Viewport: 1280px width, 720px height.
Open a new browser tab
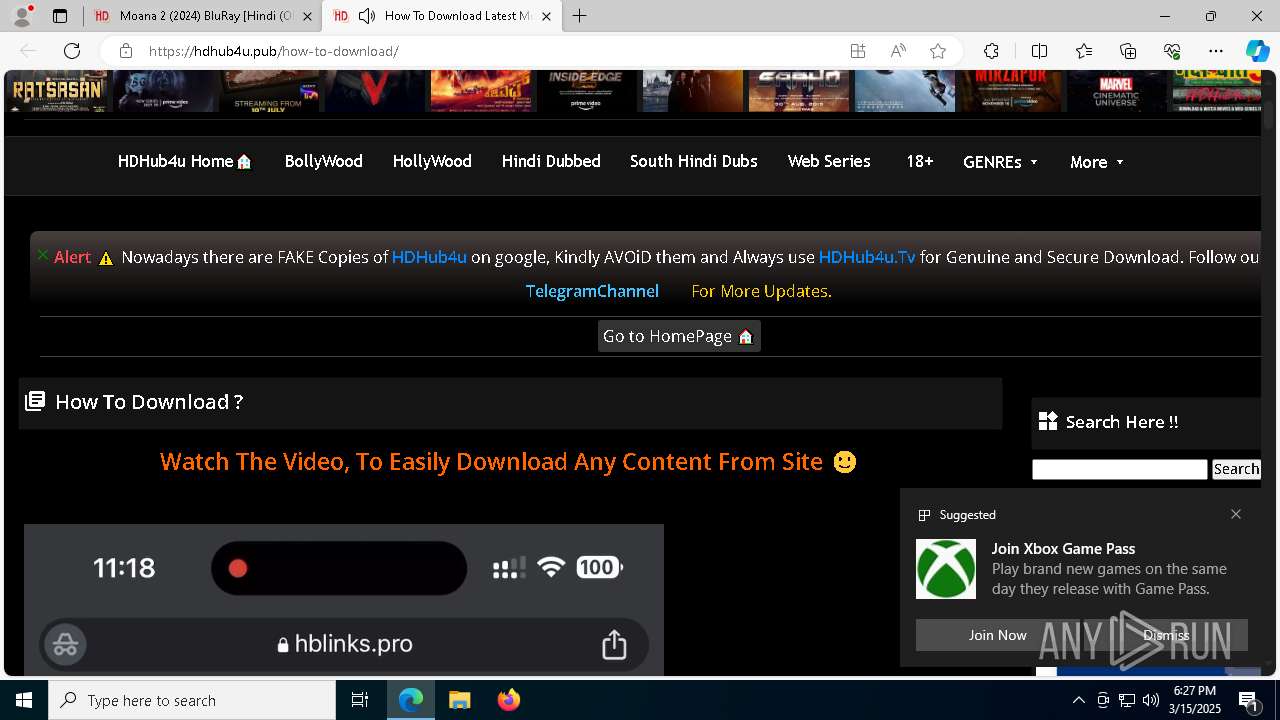point(580,16)
